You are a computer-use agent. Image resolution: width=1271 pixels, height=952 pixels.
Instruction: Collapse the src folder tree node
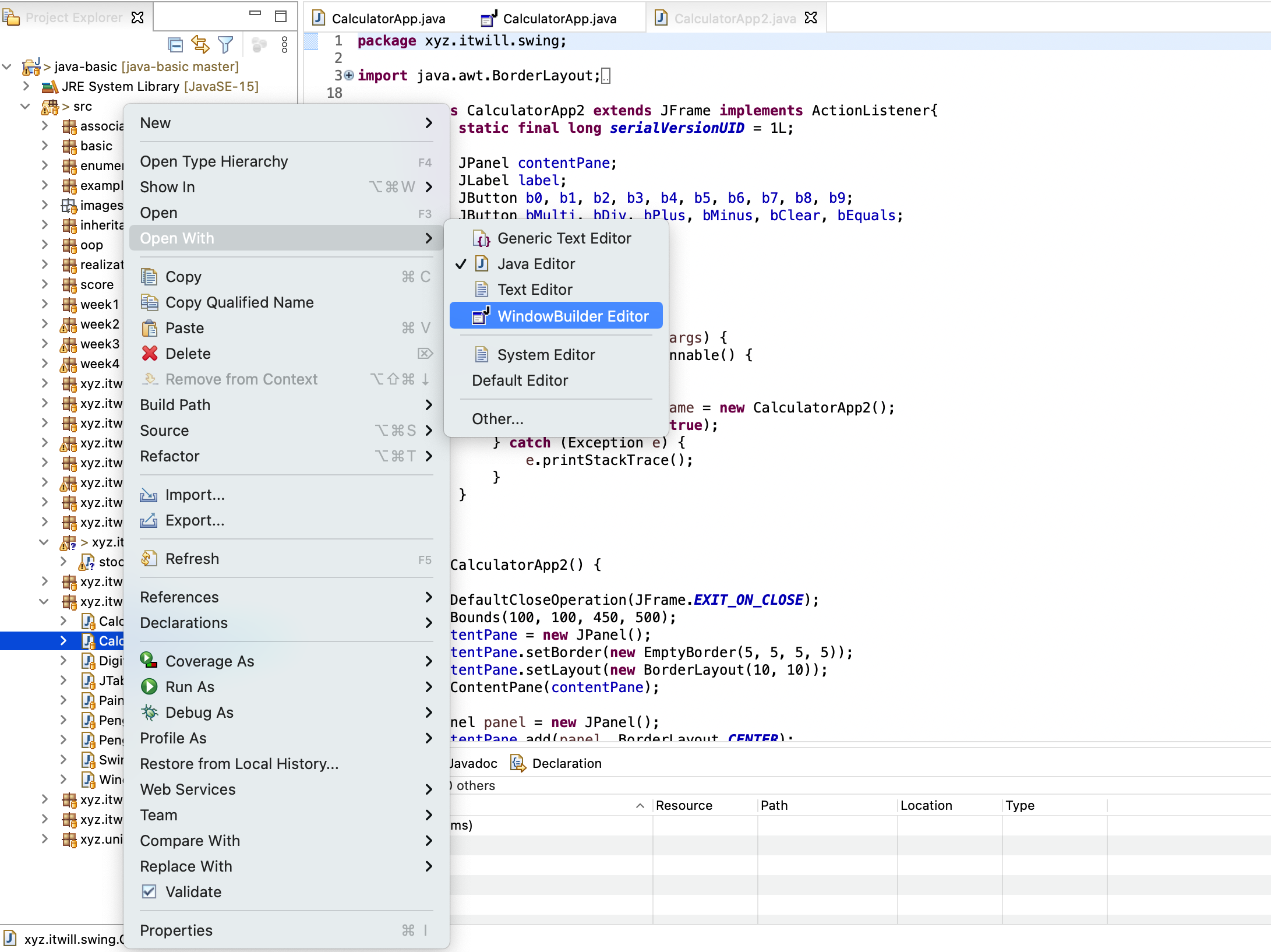point(25,107)
